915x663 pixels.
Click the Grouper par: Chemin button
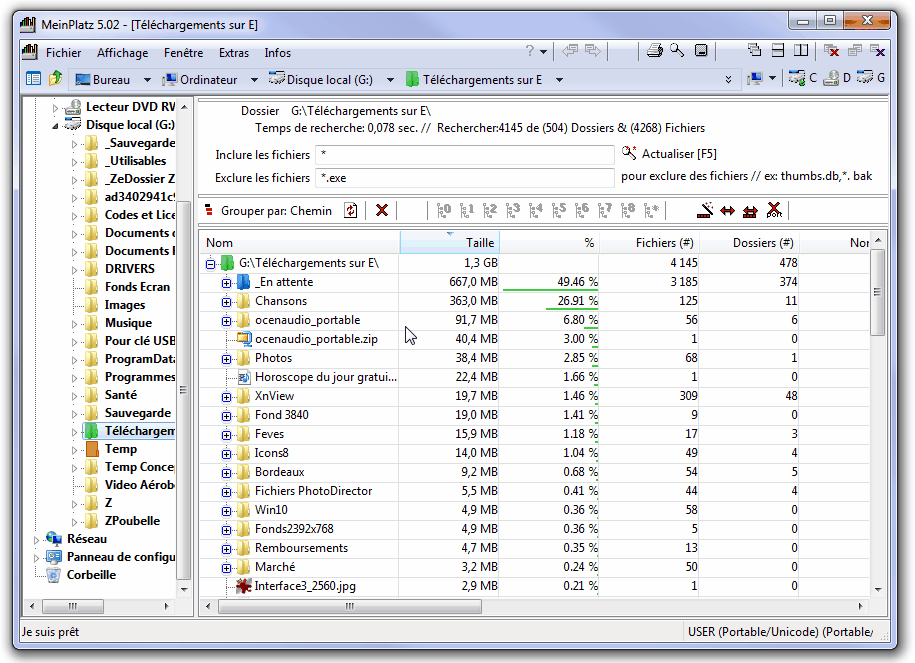tap(268, 211)
